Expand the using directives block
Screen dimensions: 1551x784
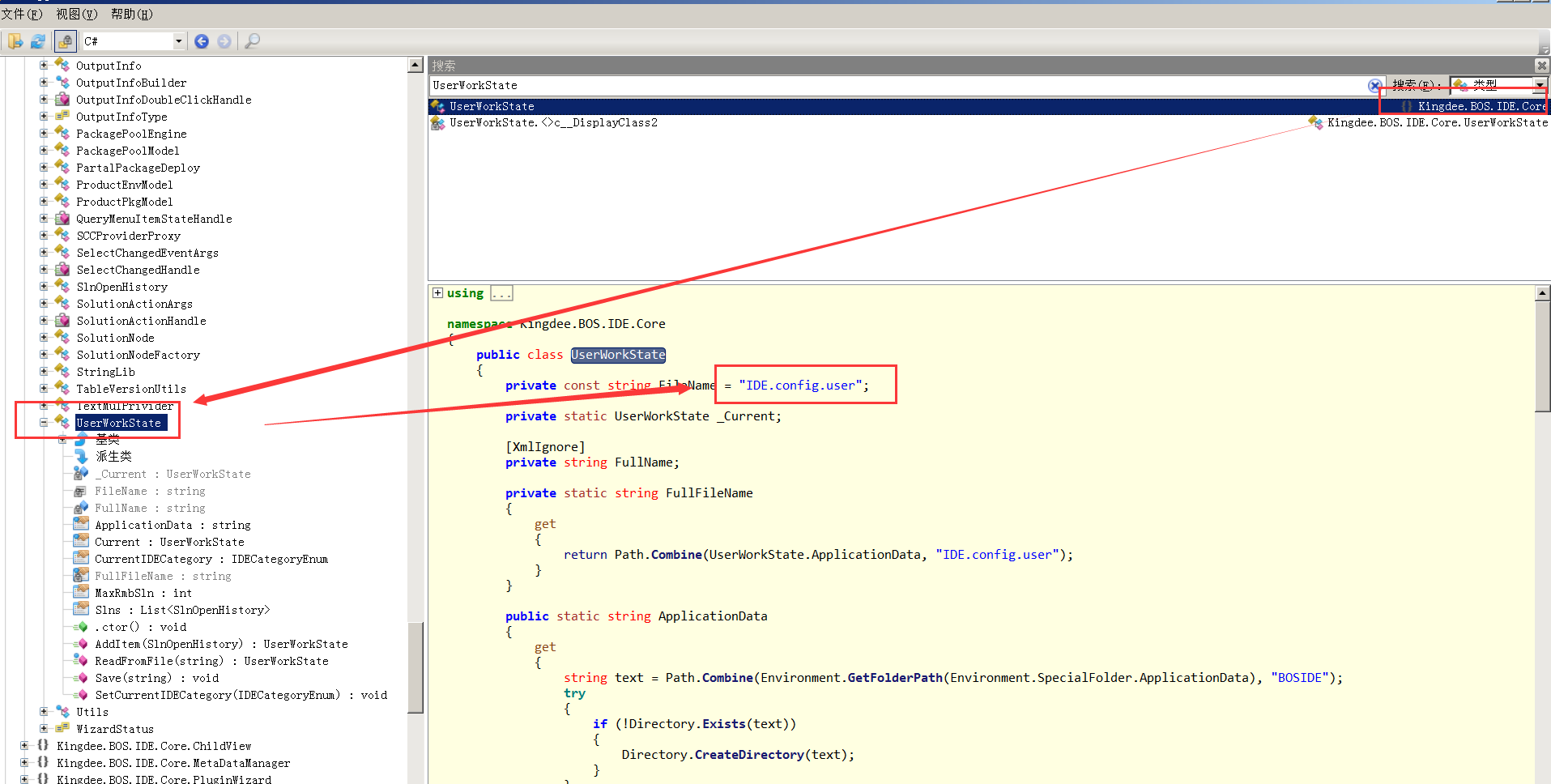pyautogui.click(x=437, y=293)
